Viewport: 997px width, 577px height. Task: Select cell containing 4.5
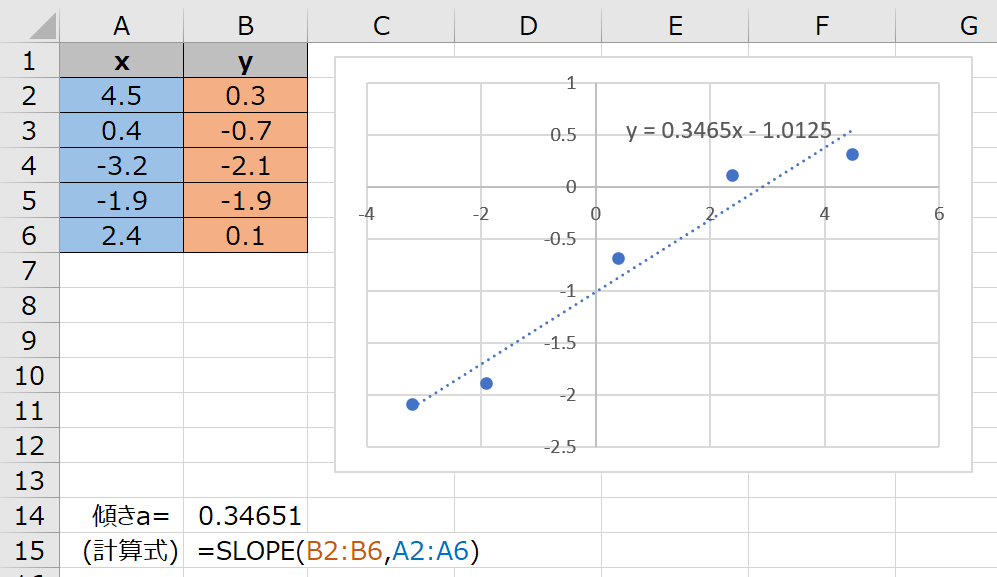tap(121, 96)
